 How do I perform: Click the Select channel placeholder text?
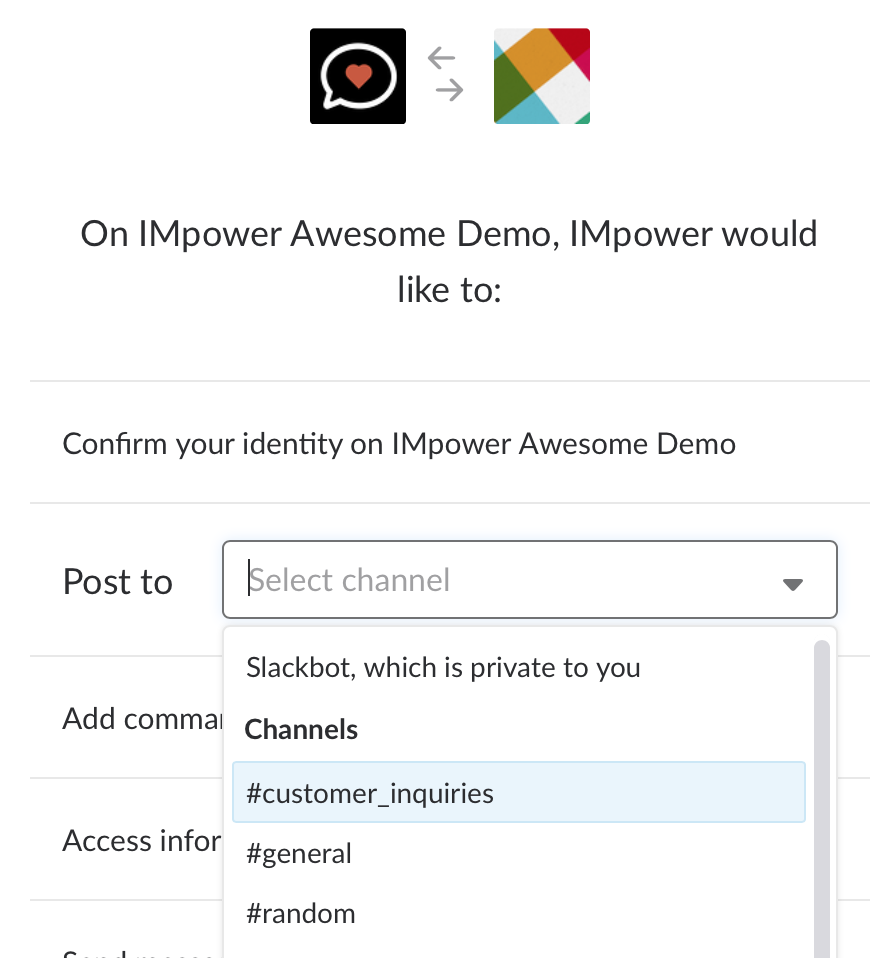[350, 580]
